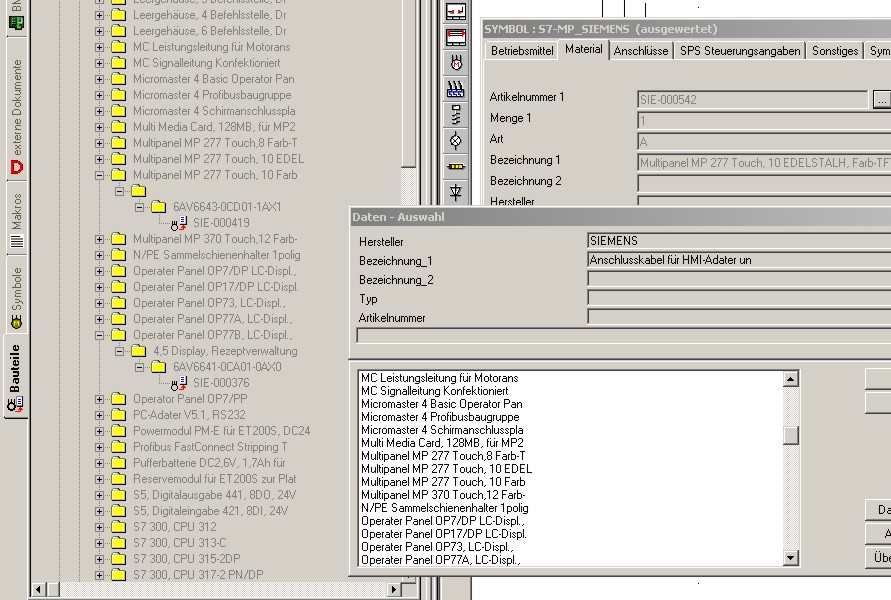Click the folder icon for 6AV6643-0CD01-1AX1
This screenshot has height=600, width=891.
(x=159, y=207)
